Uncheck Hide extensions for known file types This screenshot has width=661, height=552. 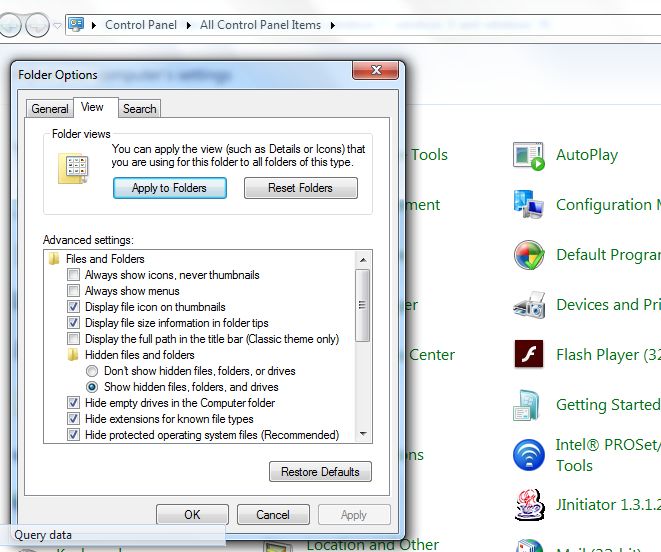point(73,419)
